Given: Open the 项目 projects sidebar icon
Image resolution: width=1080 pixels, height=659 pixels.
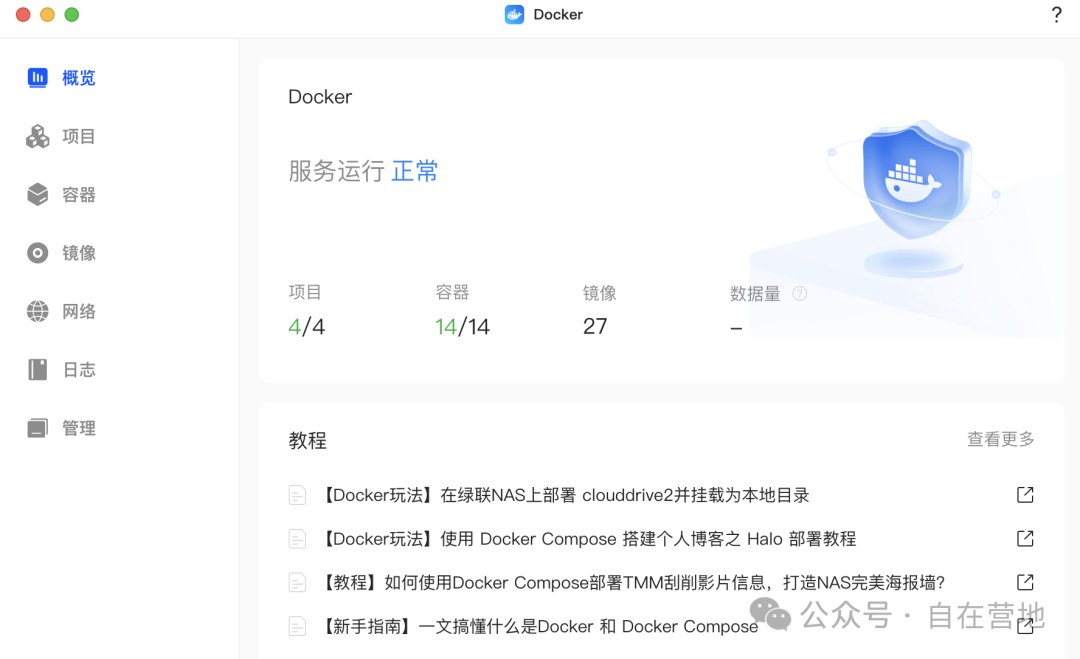Looking at the screenshot, I should tap(38, 137).
